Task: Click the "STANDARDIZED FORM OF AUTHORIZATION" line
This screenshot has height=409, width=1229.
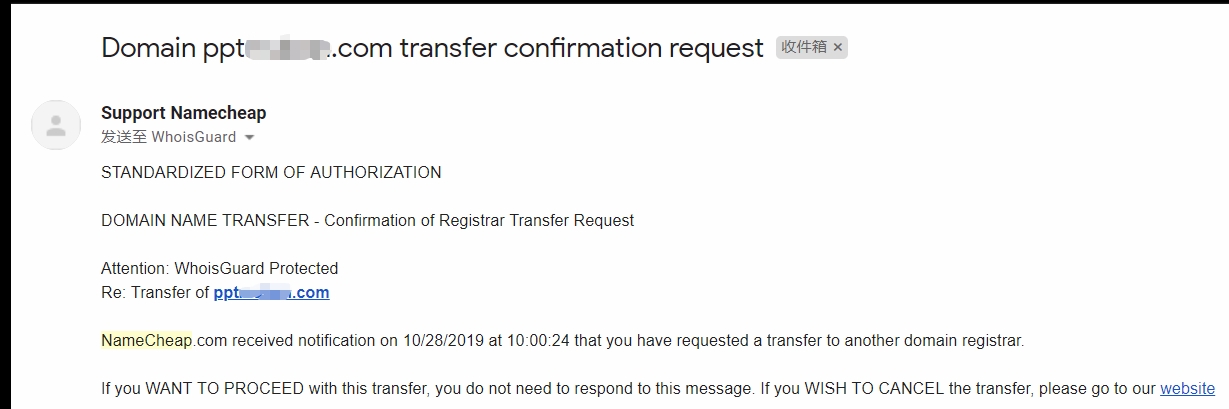Action: (x=271, y=173)
